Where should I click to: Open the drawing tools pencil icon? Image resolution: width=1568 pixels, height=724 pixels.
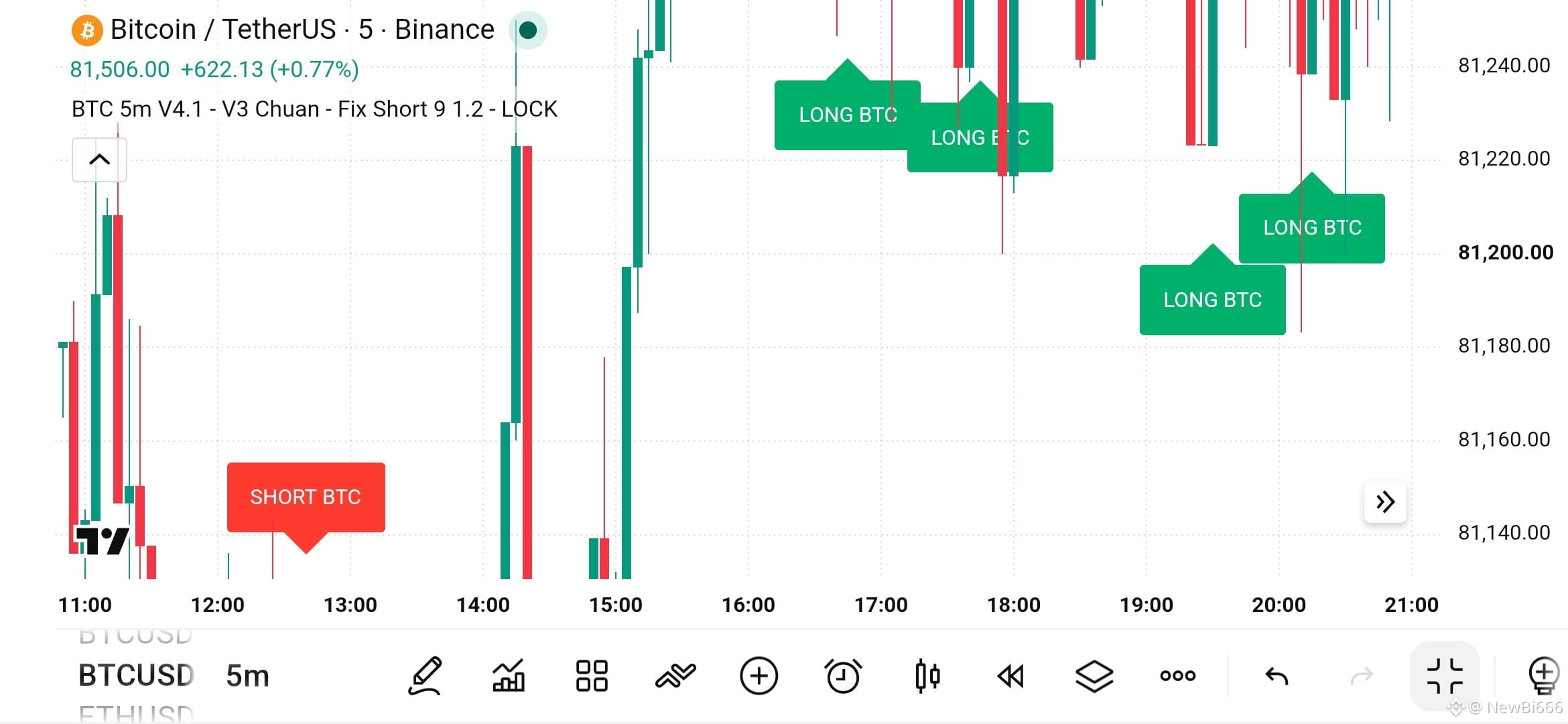pyautogui.click(x=425, y=676)
